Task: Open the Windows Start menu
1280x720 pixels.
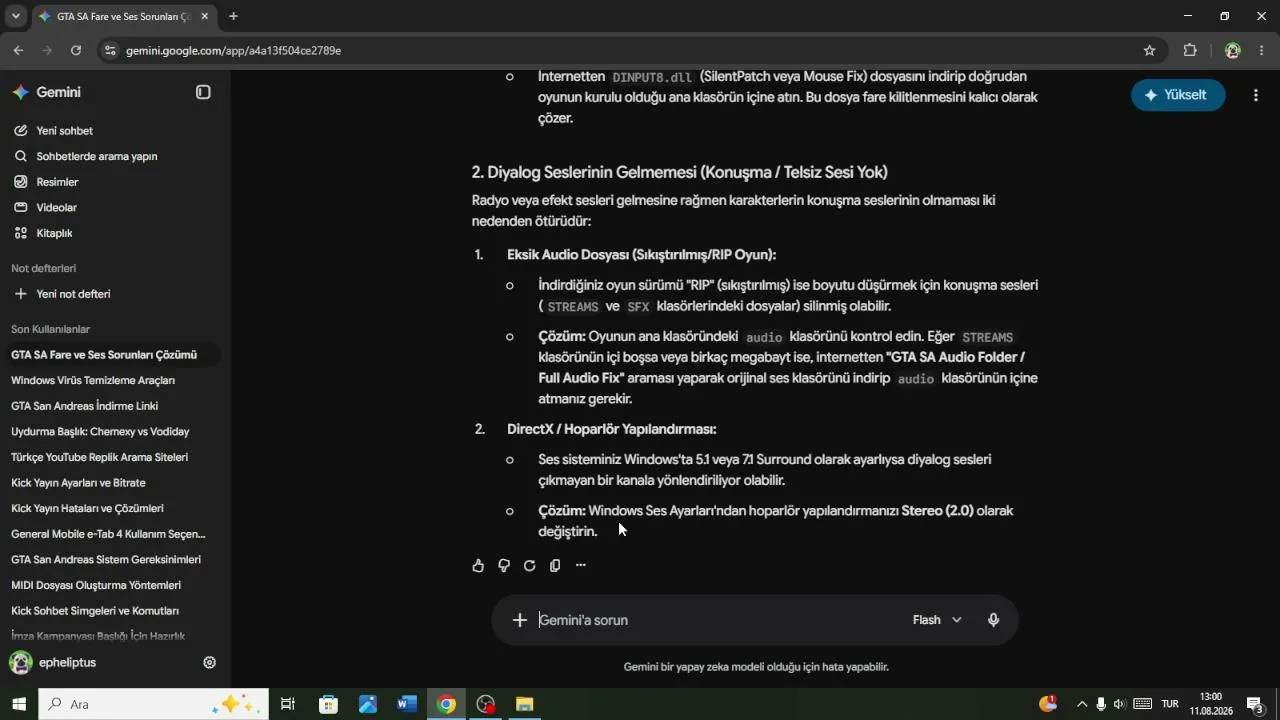Action: click(19, 704)
